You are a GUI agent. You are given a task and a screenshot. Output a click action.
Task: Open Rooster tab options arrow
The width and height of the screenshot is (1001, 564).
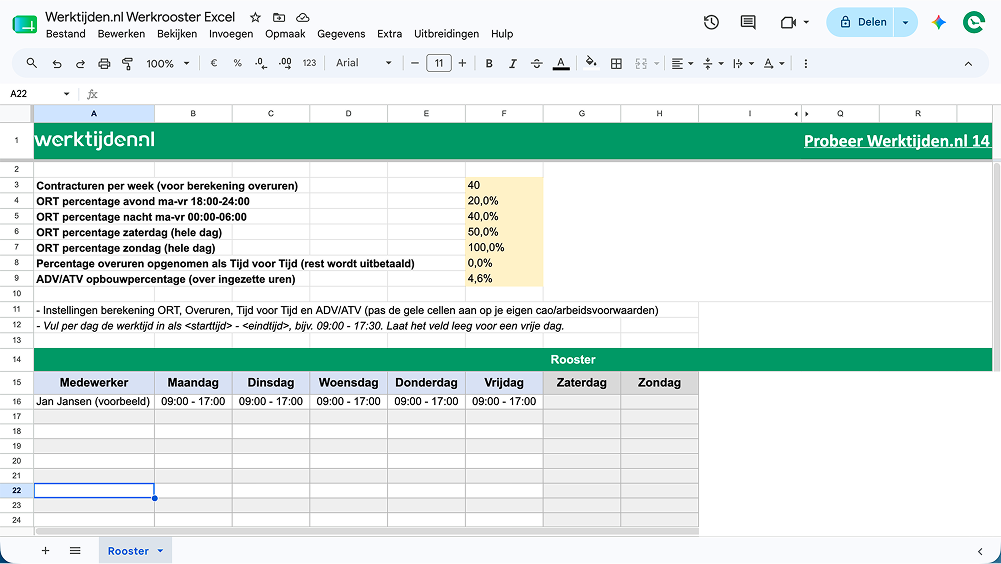pos(160,551)
